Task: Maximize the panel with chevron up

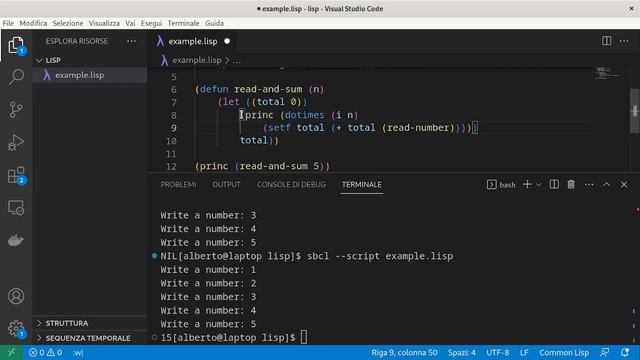Action: pos(606,184)
